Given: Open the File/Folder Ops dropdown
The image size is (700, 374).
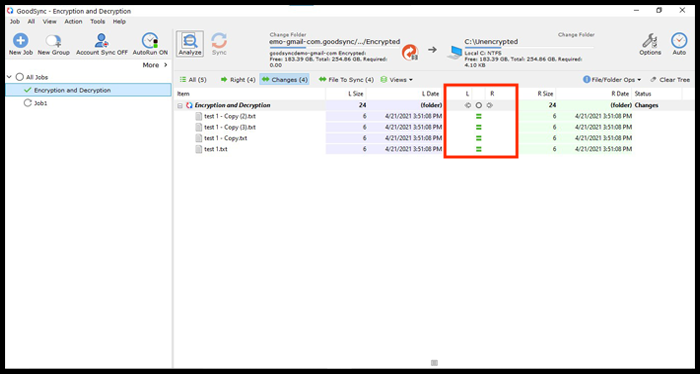Looking at the screenshot, I should point(612,80).
